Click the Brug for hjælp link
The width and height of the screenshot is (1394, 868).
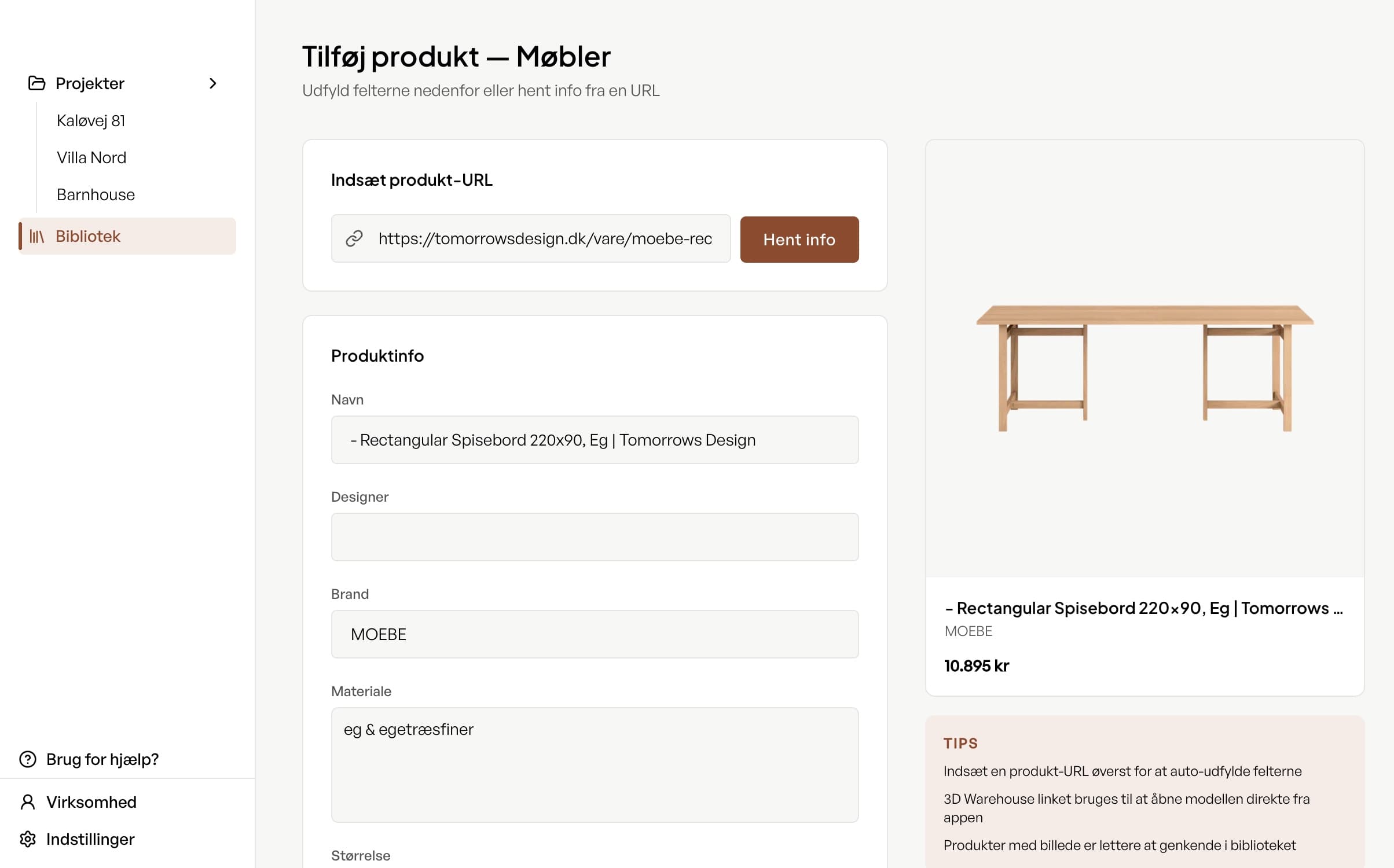click(x=102, y=759)
